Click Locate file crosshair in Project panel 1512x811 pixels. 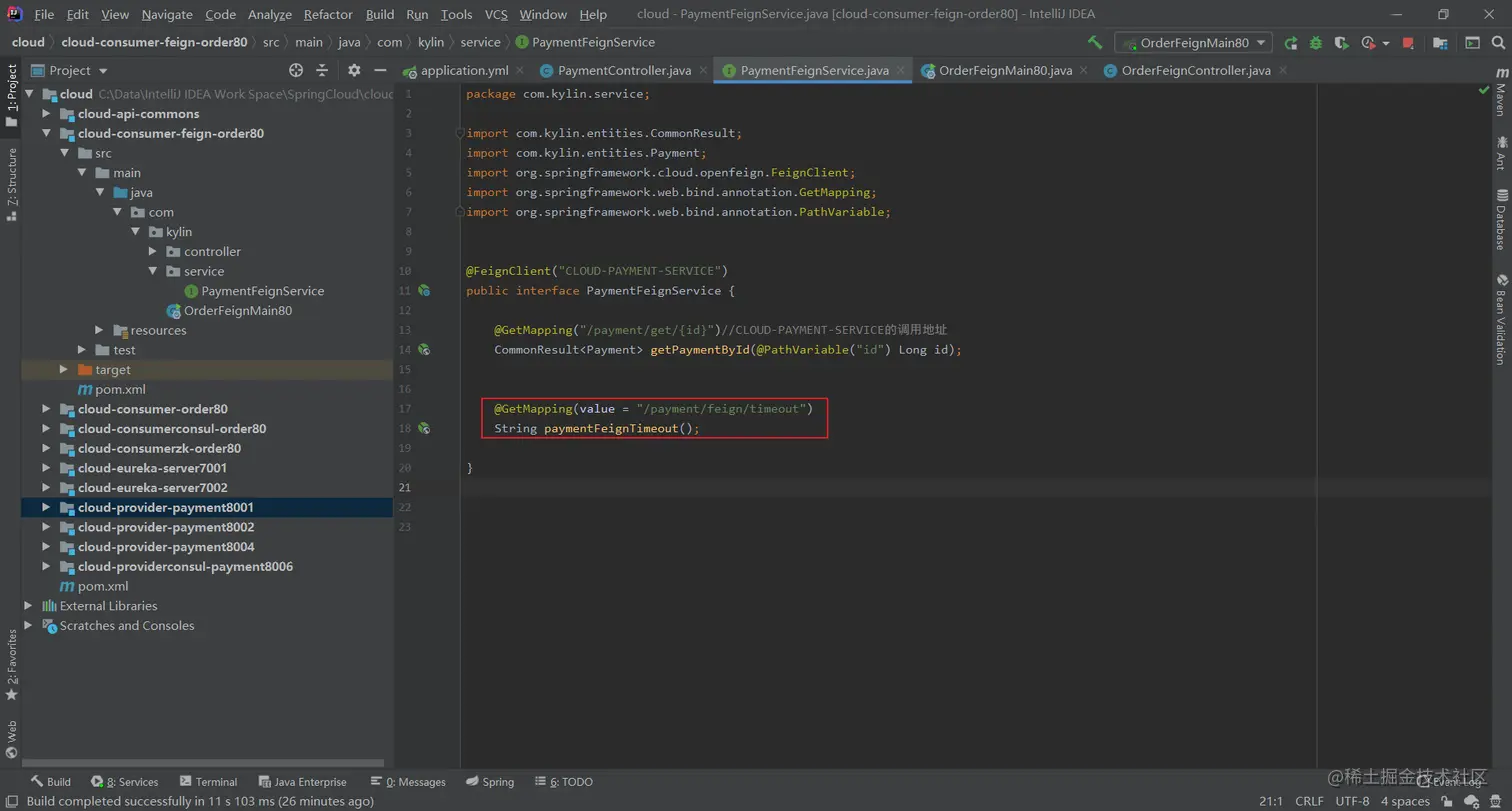(296, 70)
